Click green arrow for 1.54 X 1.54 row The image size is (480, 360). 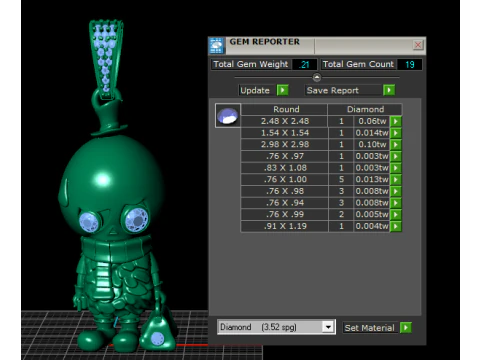tap(395, 133)
